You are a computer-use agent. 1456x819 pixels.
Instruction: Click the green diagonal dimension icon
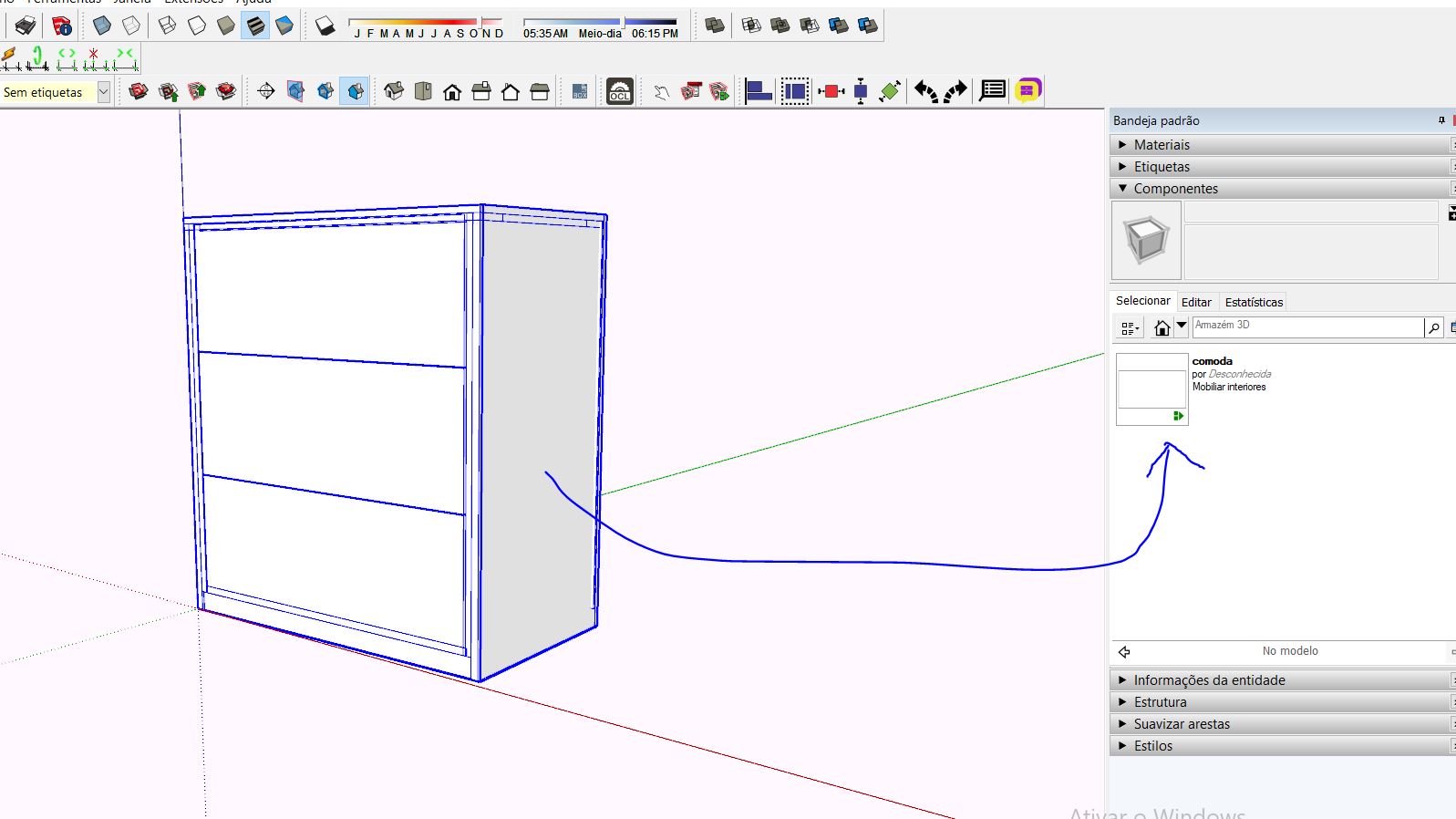(x=891, y=91)
